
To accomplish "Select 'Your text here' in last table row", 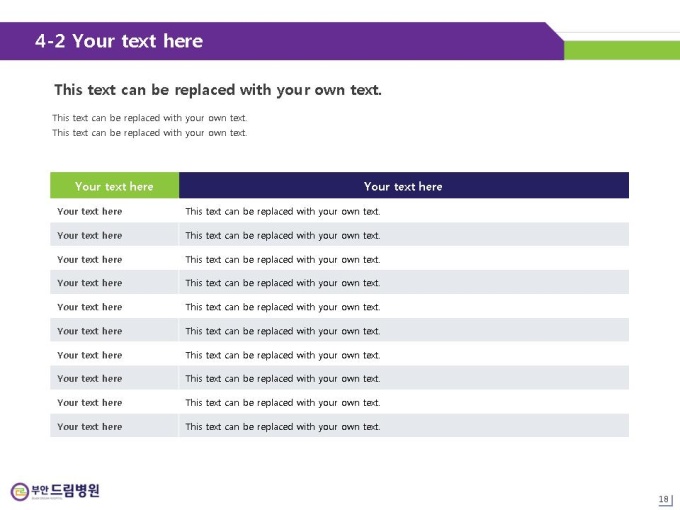I will pyautogui.click(x=90, y=427).
